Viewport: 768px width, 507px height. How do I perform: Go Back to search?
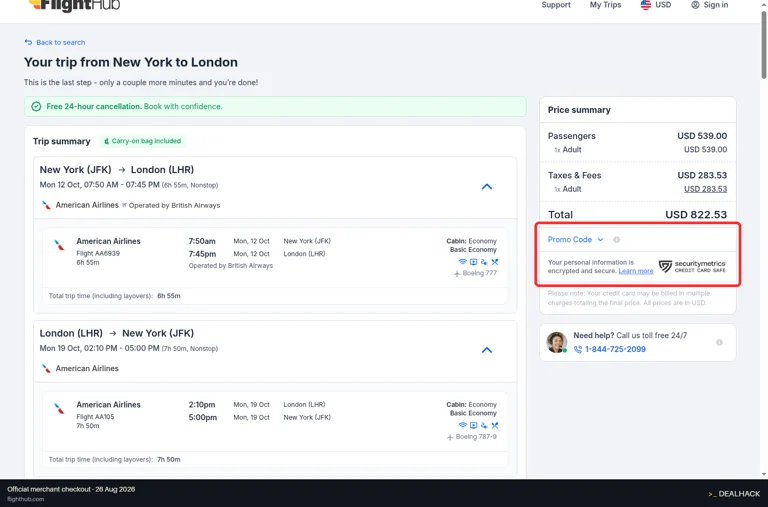tap(55, 42)
